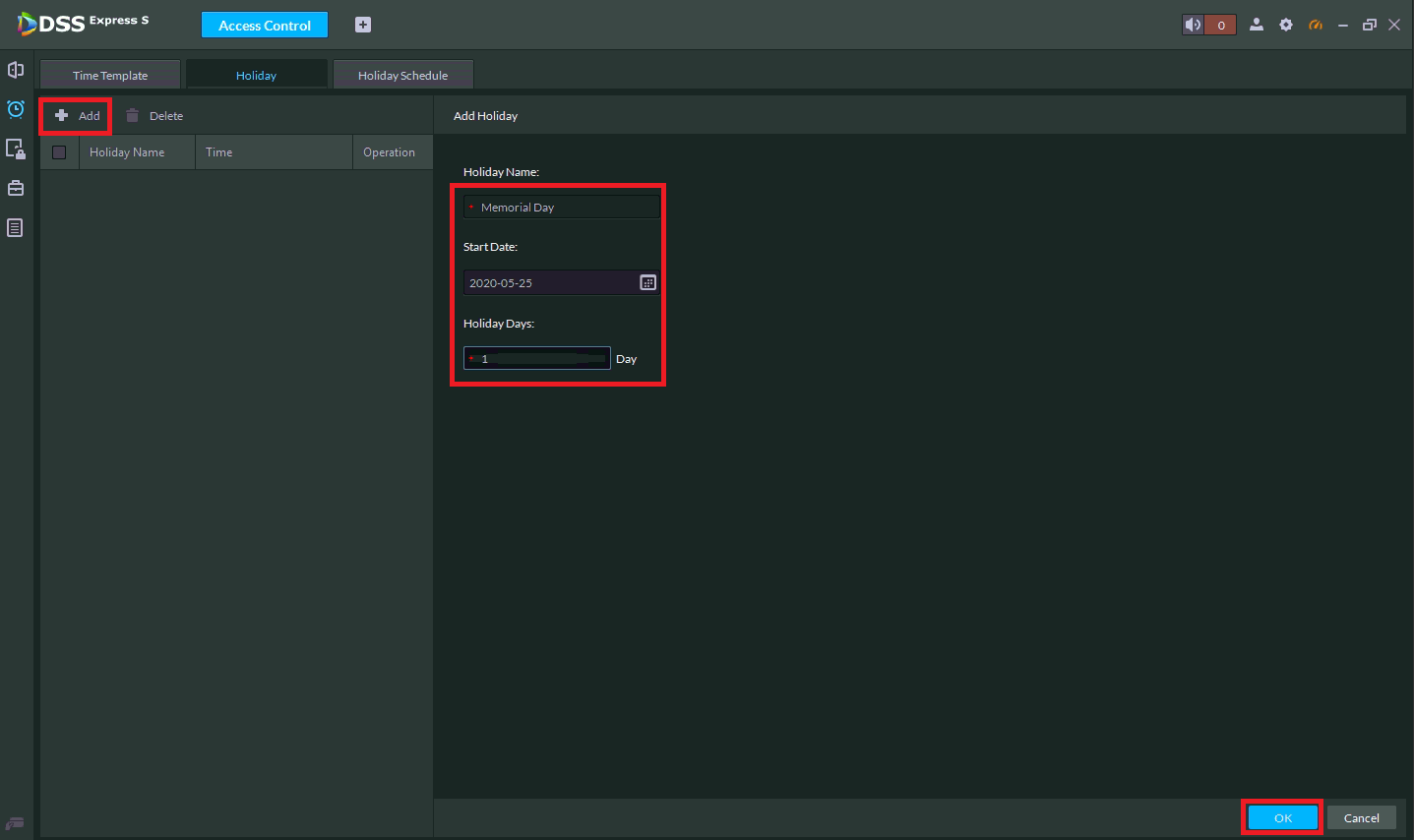Screen dimensions: 1414x840
Task: Confirm with the OK button
Action: [1283, 817]
